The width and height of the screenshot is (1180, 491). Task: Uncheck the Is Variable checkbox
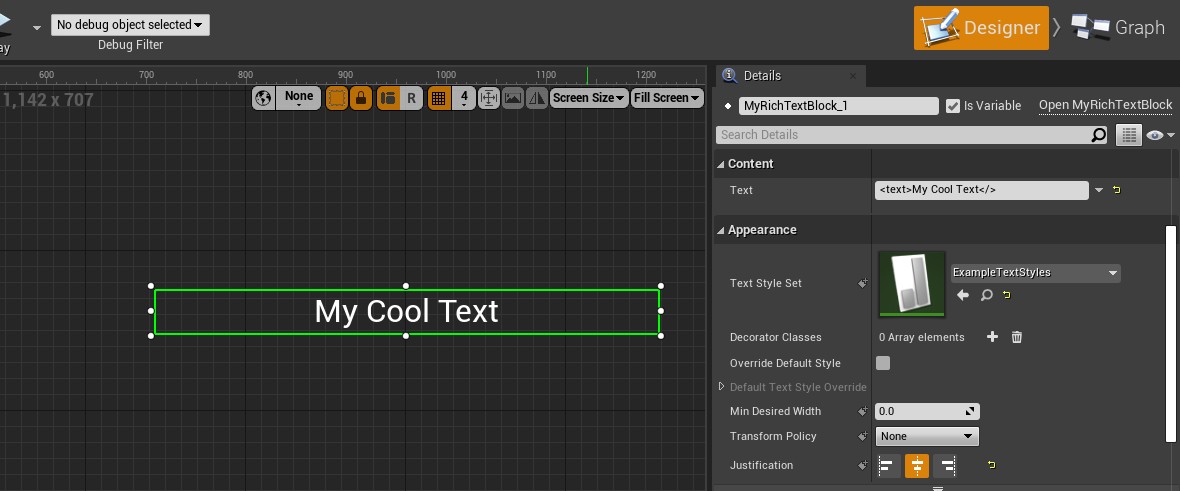point(953,105)
